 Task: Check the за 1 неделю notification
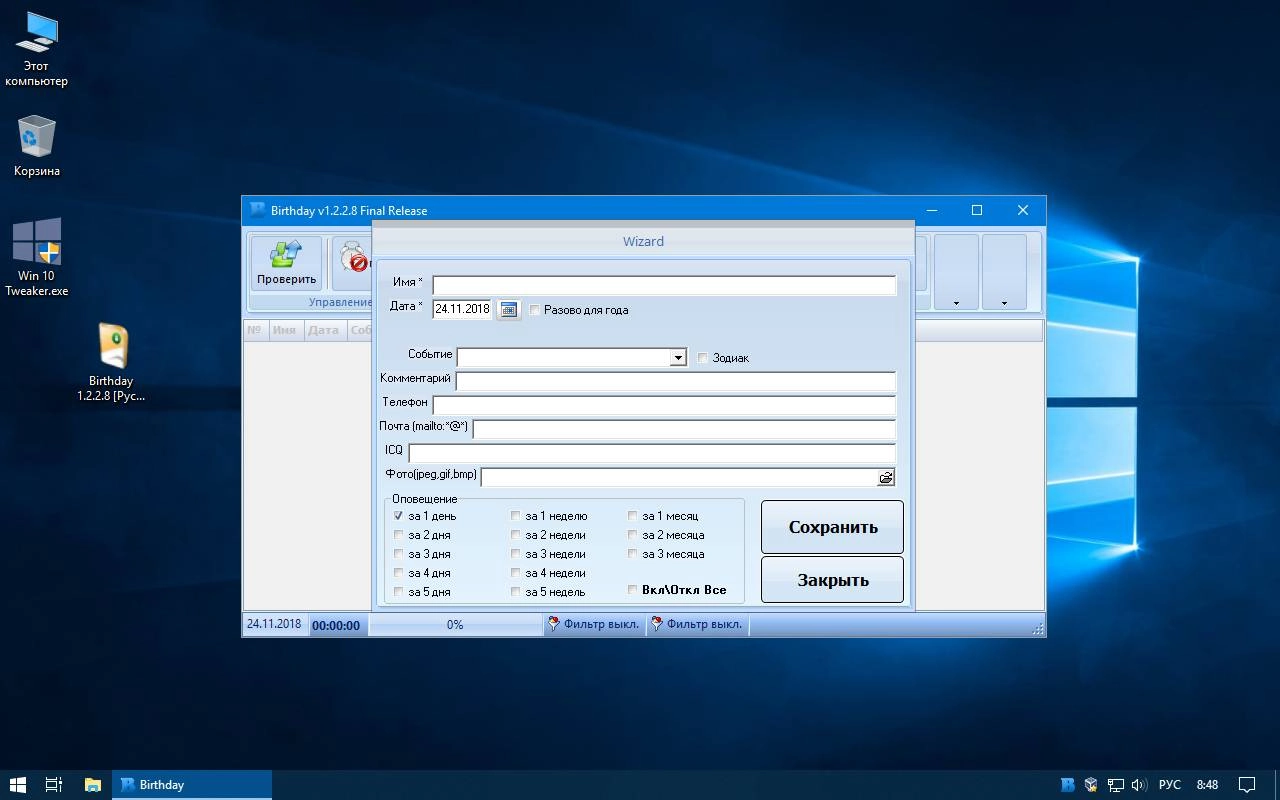tap(516, 516)
